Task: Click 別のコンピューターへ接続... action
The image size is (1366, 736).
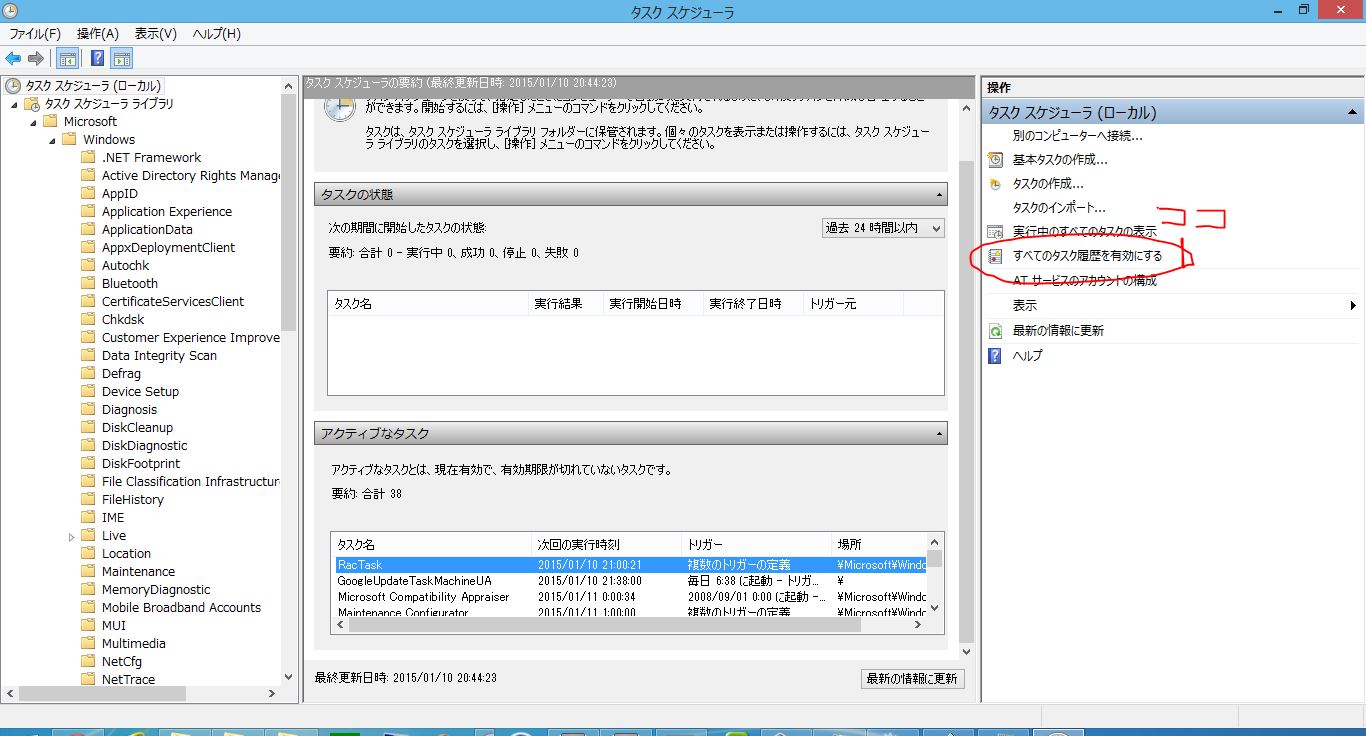Action: [1077, 135]
